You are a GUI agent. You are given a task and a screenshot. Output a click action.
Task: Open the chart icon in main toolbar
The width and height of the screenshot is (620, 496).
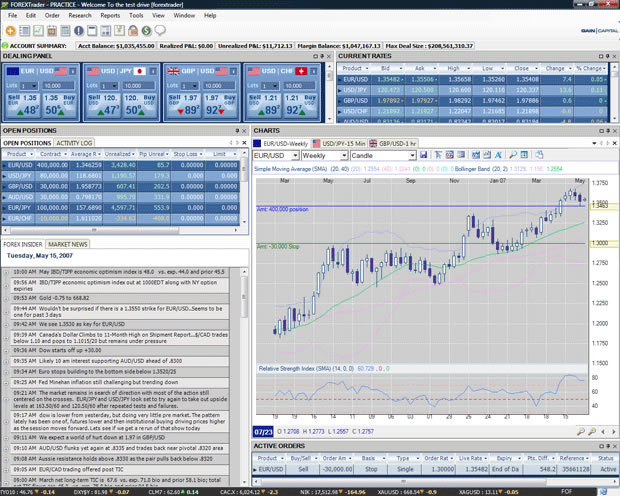38,30
